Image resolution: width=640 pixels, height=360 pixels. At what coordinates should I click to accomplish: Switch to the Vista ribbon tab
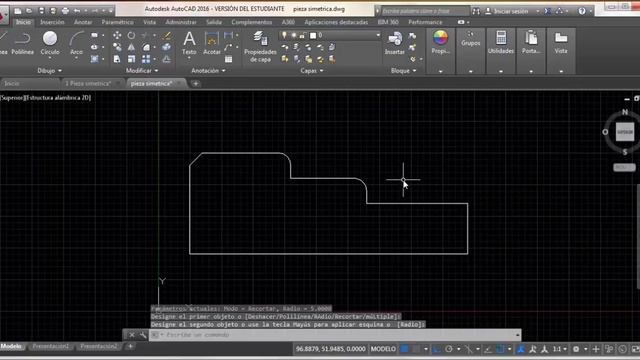pos(149,22)
